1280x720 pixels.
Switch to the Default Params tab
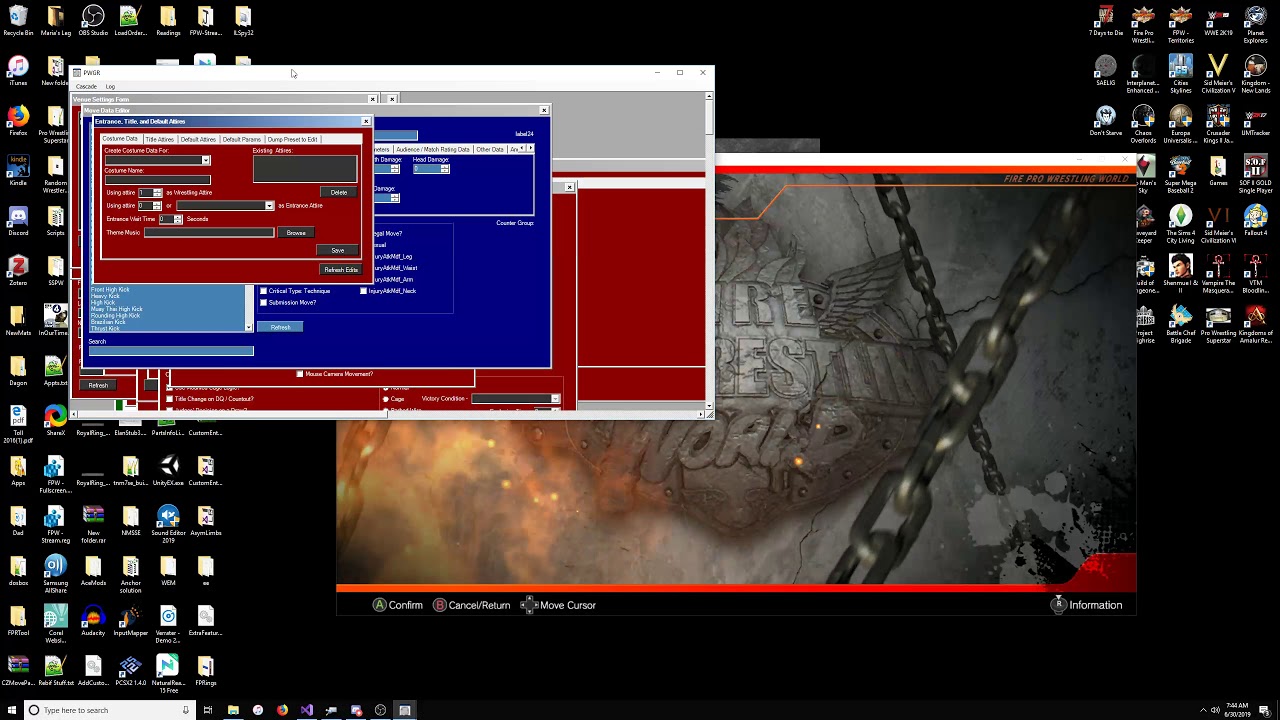(x=241, y=139)
